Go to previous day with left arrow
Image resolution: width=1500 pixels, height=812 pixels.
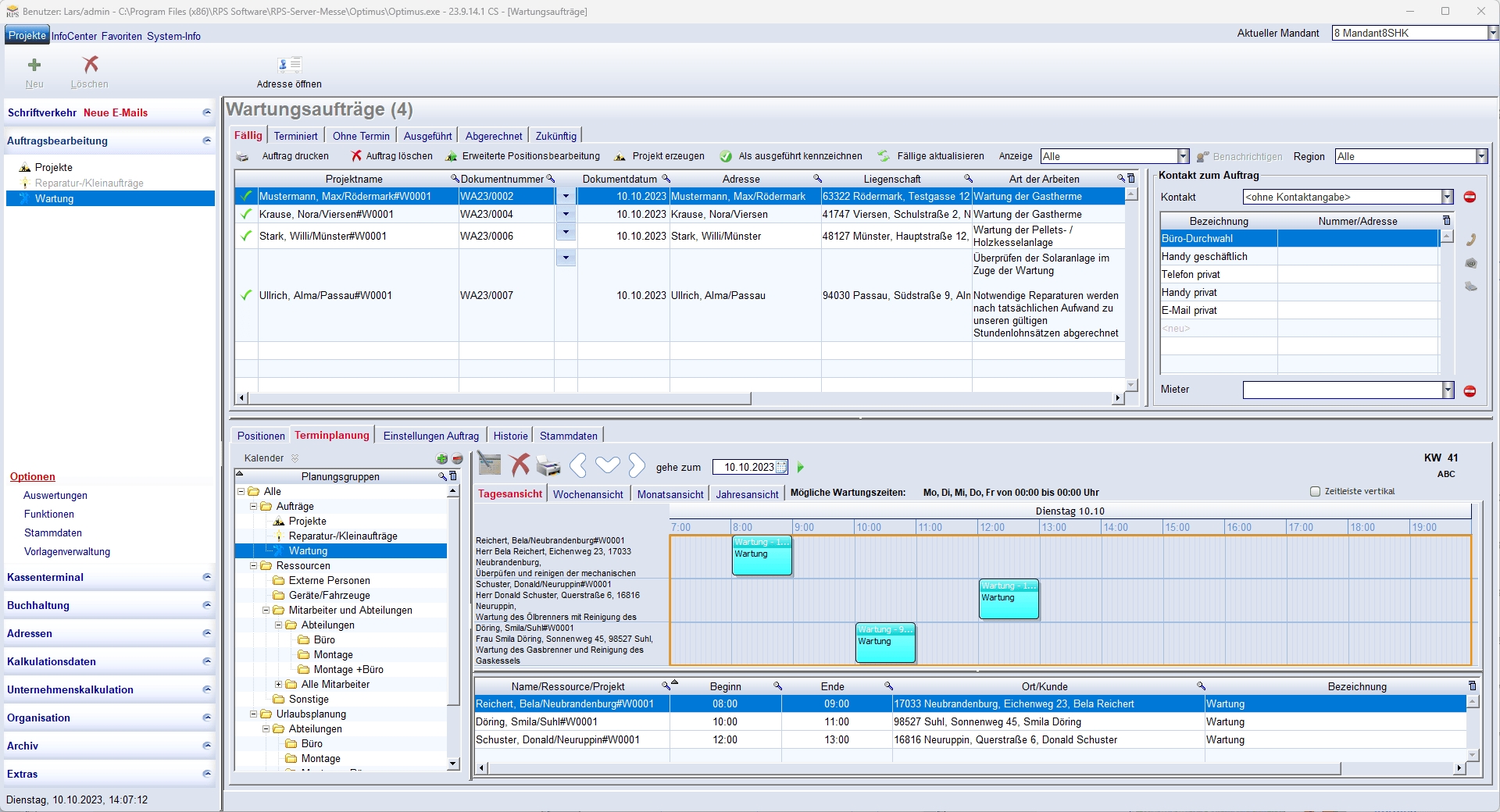578,466
